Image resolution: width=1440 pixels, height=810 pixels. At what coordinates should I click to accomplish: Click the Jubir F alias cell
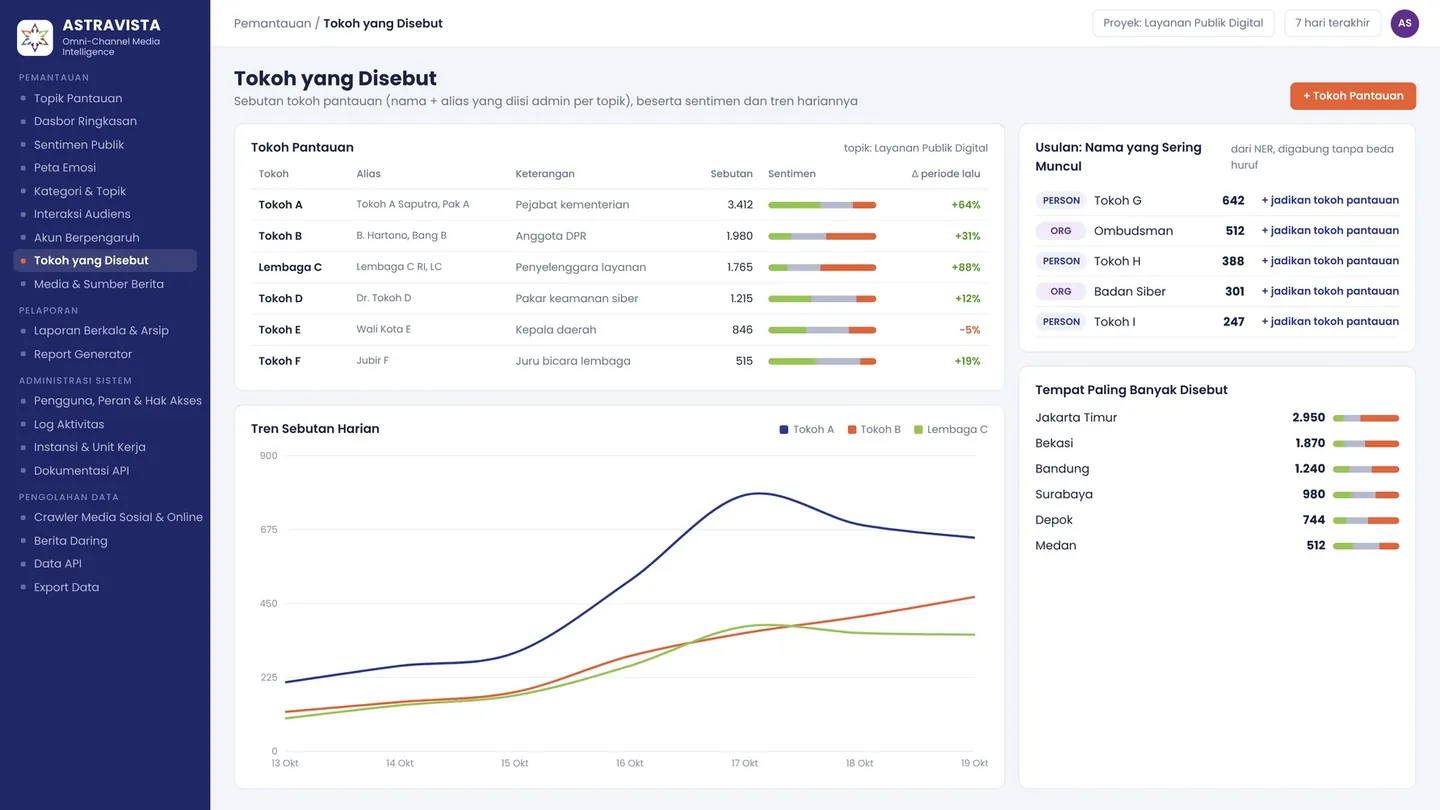(x=372, y=360)
